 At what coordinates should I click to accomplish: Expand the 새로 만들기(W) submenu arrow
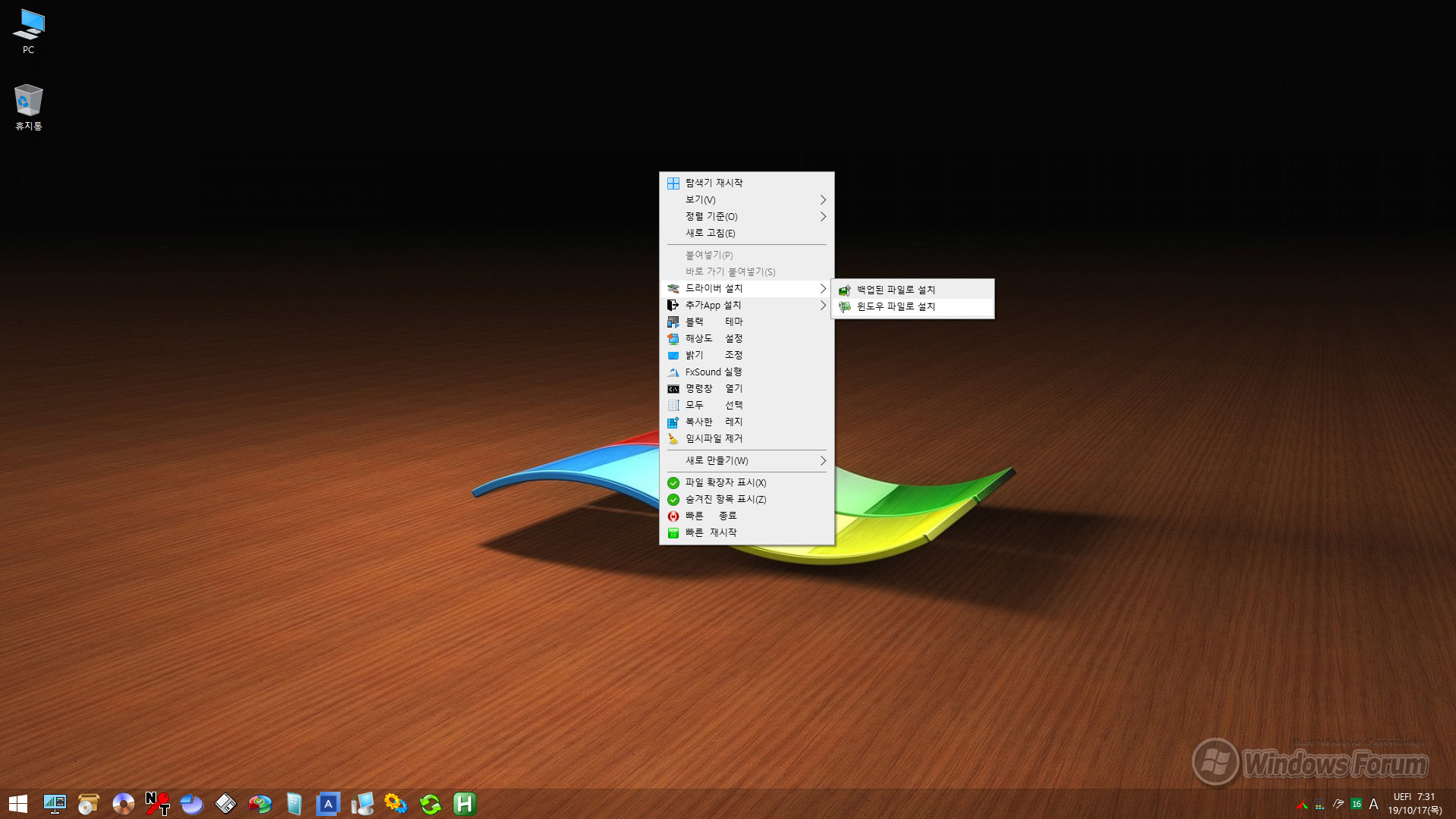(823, 460)
